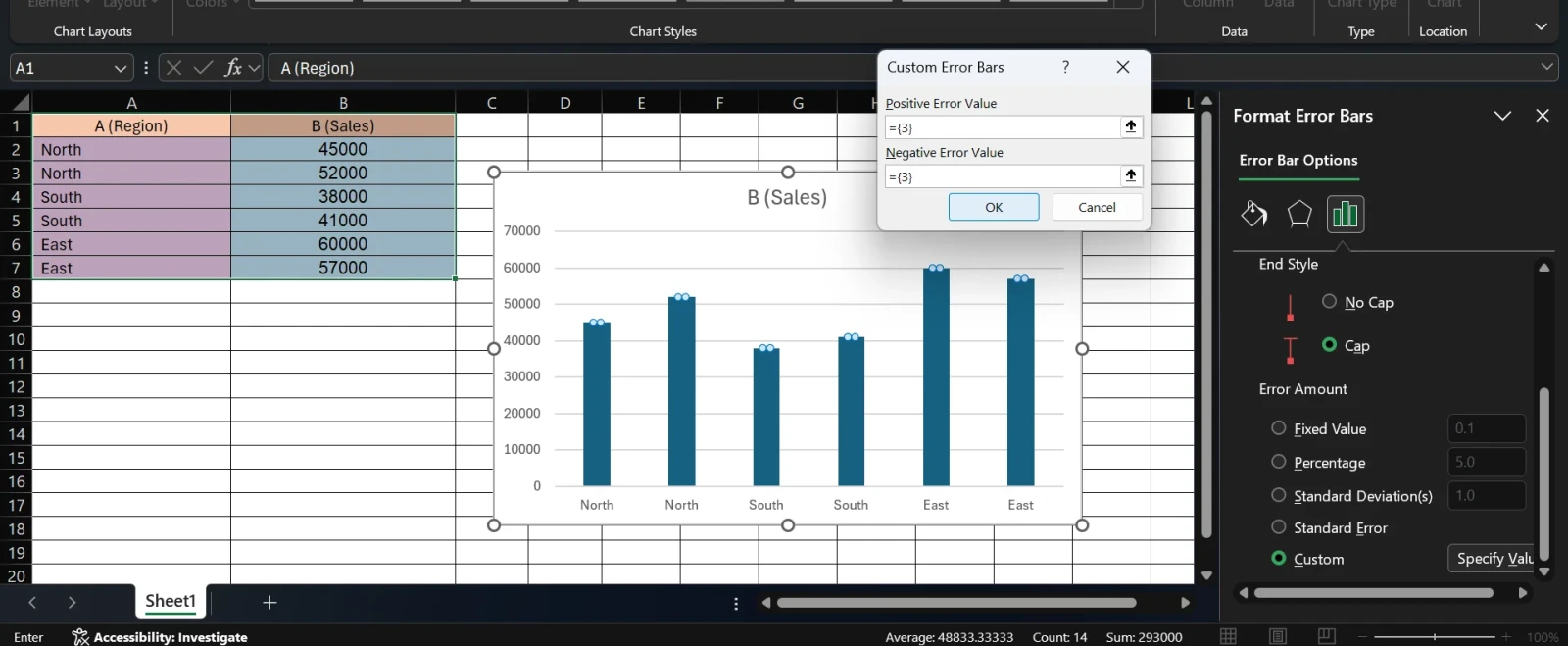Click the horizontal sheet scrollbar
The image size is (1568, 646).
tap(956, 603)
